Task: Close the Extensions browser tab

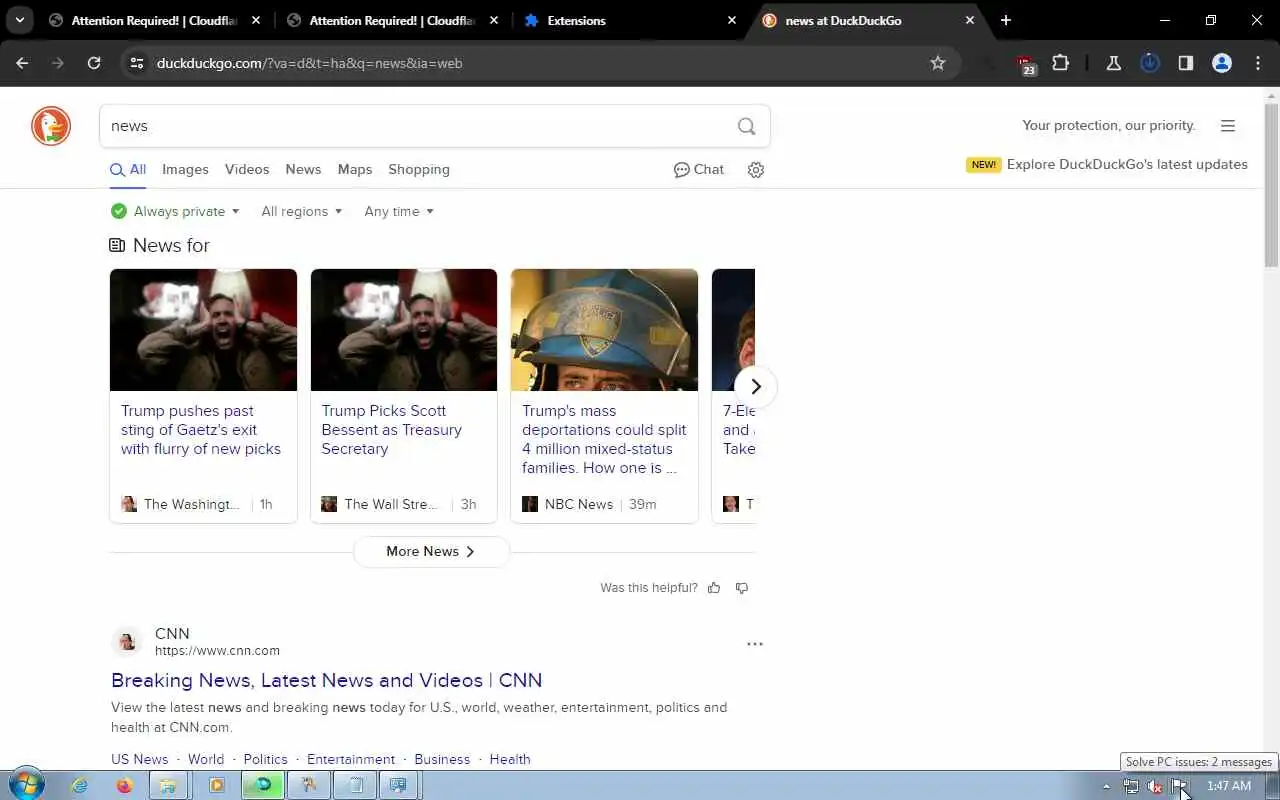Action: tap(732, 20)
